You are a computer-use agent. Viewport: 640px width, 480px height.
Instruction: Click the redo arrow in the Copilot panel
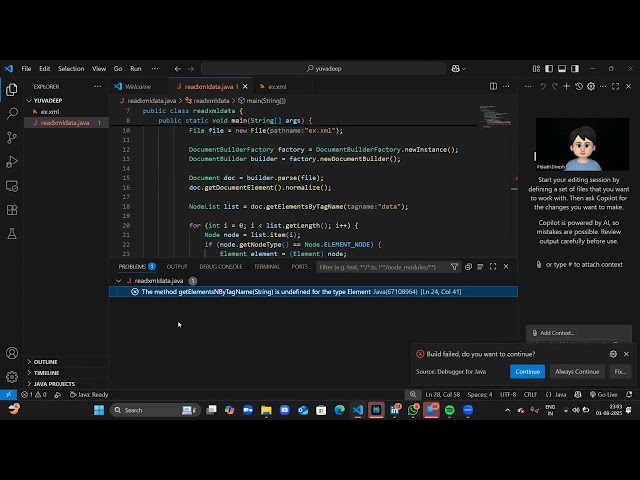(555, 86)
